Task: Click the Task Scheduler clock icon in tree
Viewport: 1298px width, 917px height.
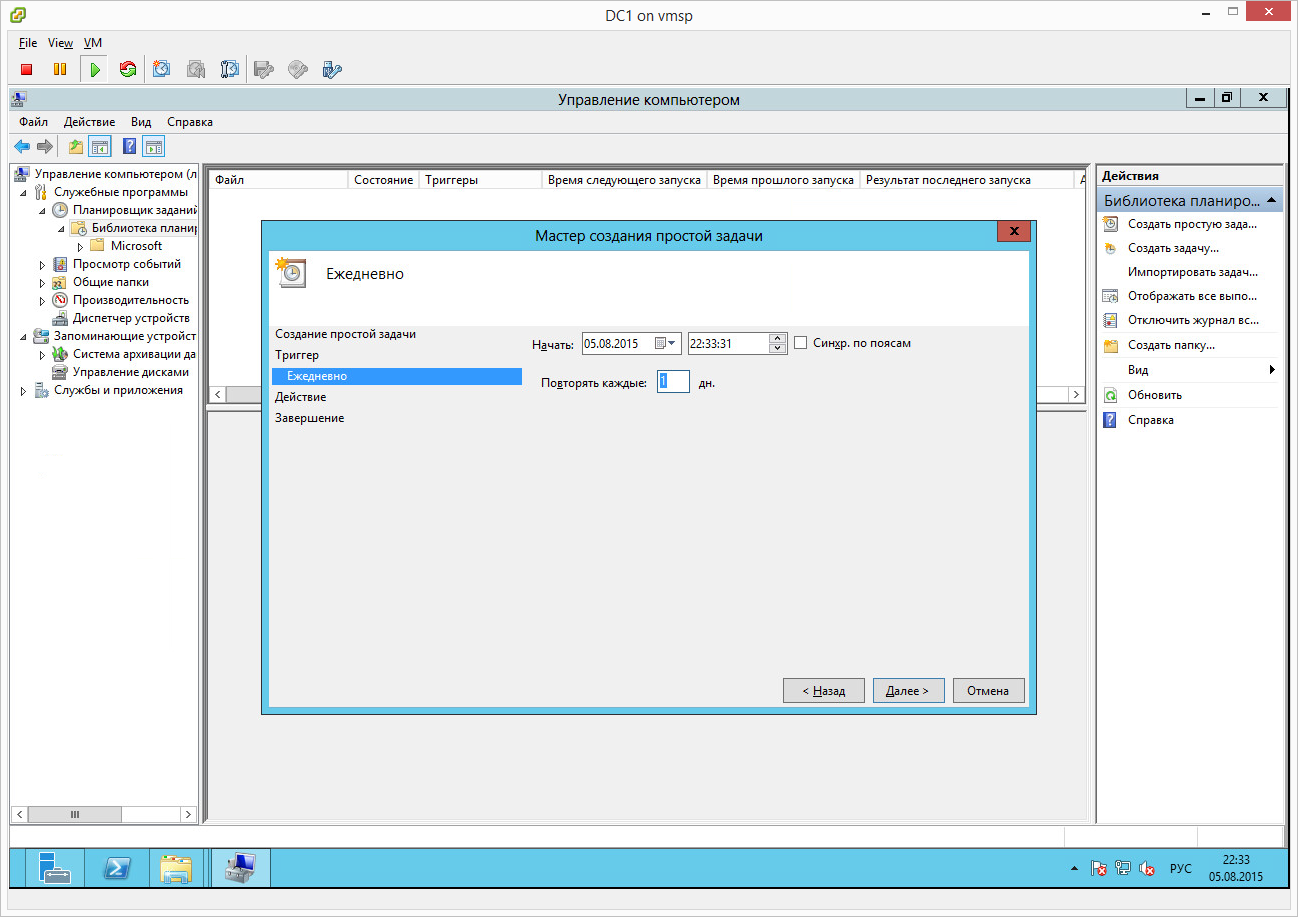Action: (x=60, y=210)
